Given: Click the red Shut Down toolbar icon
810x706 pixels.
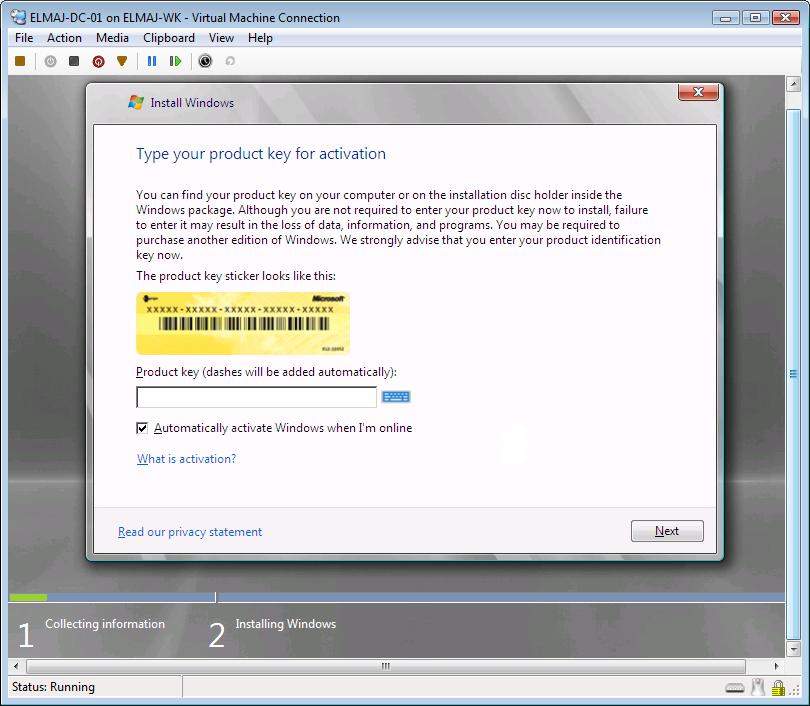Looking at the screenshot, I should tap(98, 61).
